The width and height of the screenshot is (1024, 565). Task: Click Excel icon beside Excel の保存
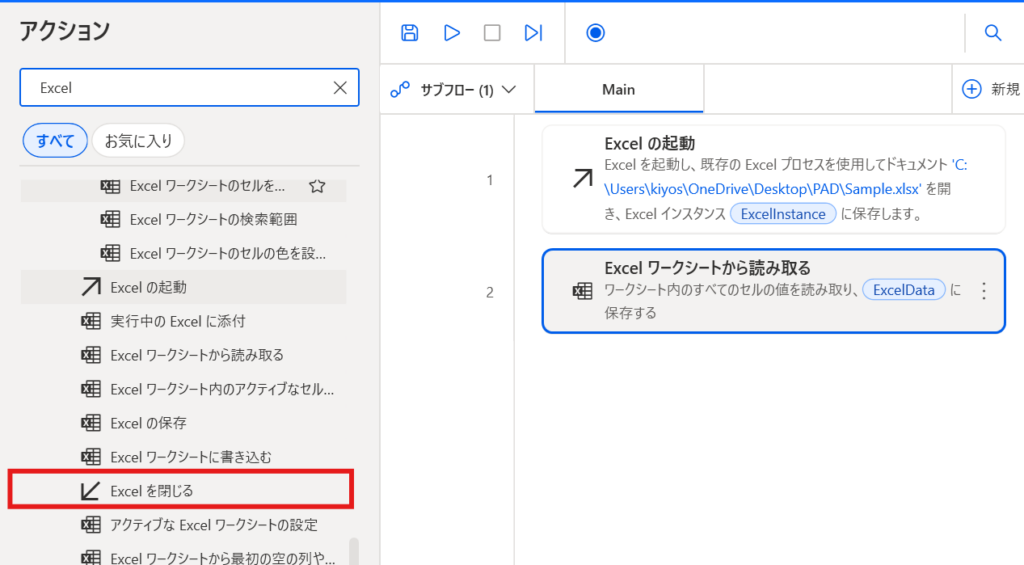(x=91, y=423)
